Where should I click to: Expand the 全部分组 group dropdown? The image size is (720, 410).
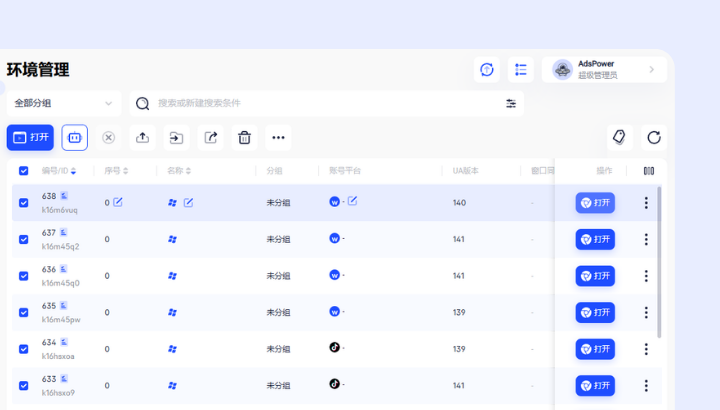point(64,103)
